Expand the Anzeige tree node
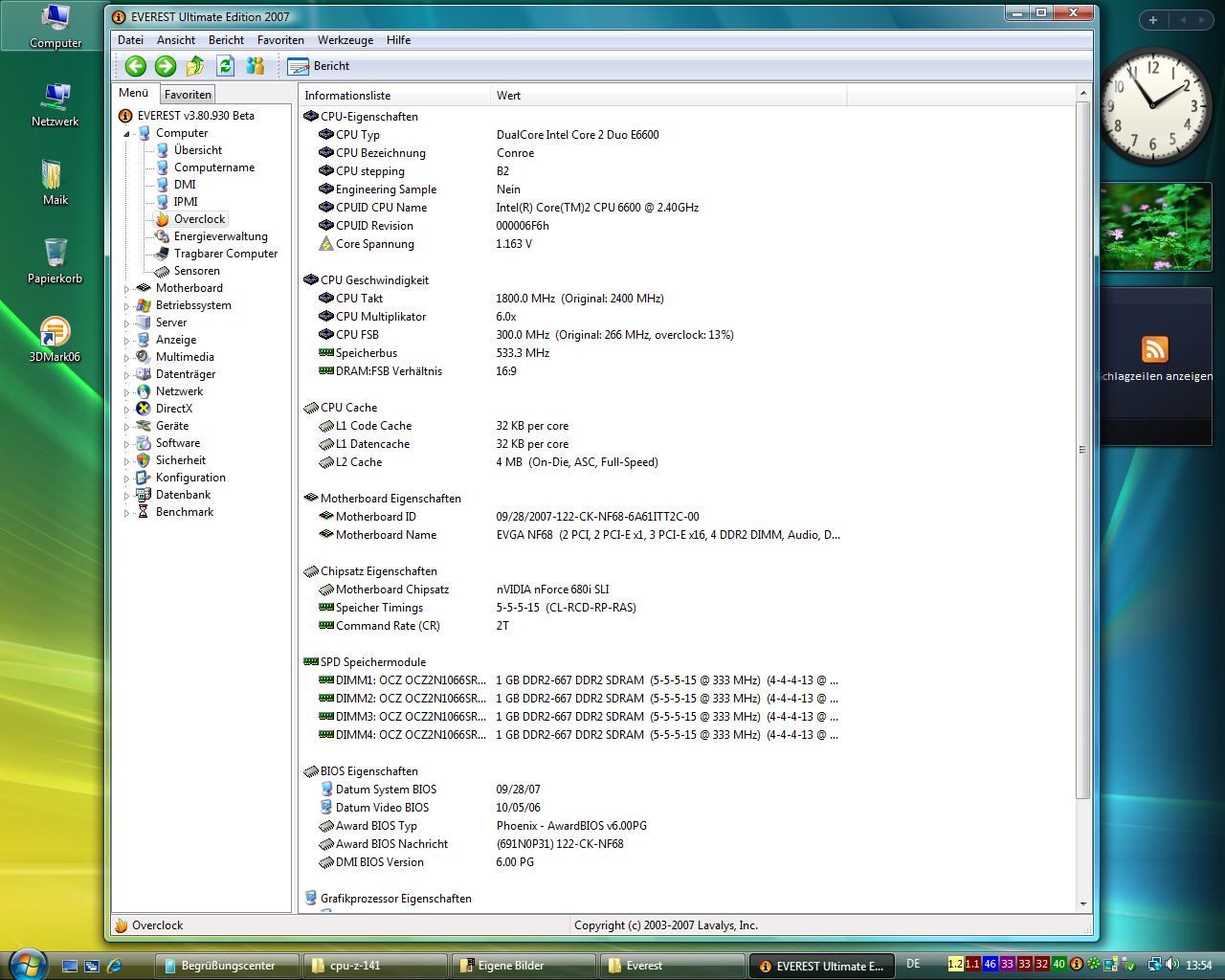This screenshot has width=1225, height=980. click(126, 340)
